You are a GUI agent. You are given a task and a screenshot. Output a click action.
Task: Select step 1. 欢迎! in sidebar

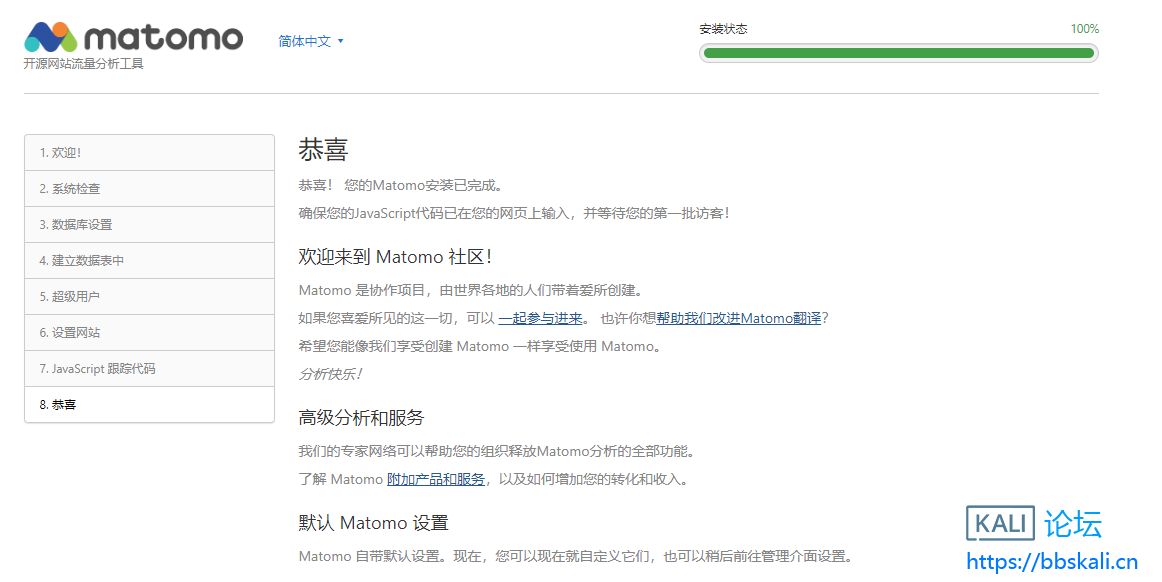pos(149,153)
